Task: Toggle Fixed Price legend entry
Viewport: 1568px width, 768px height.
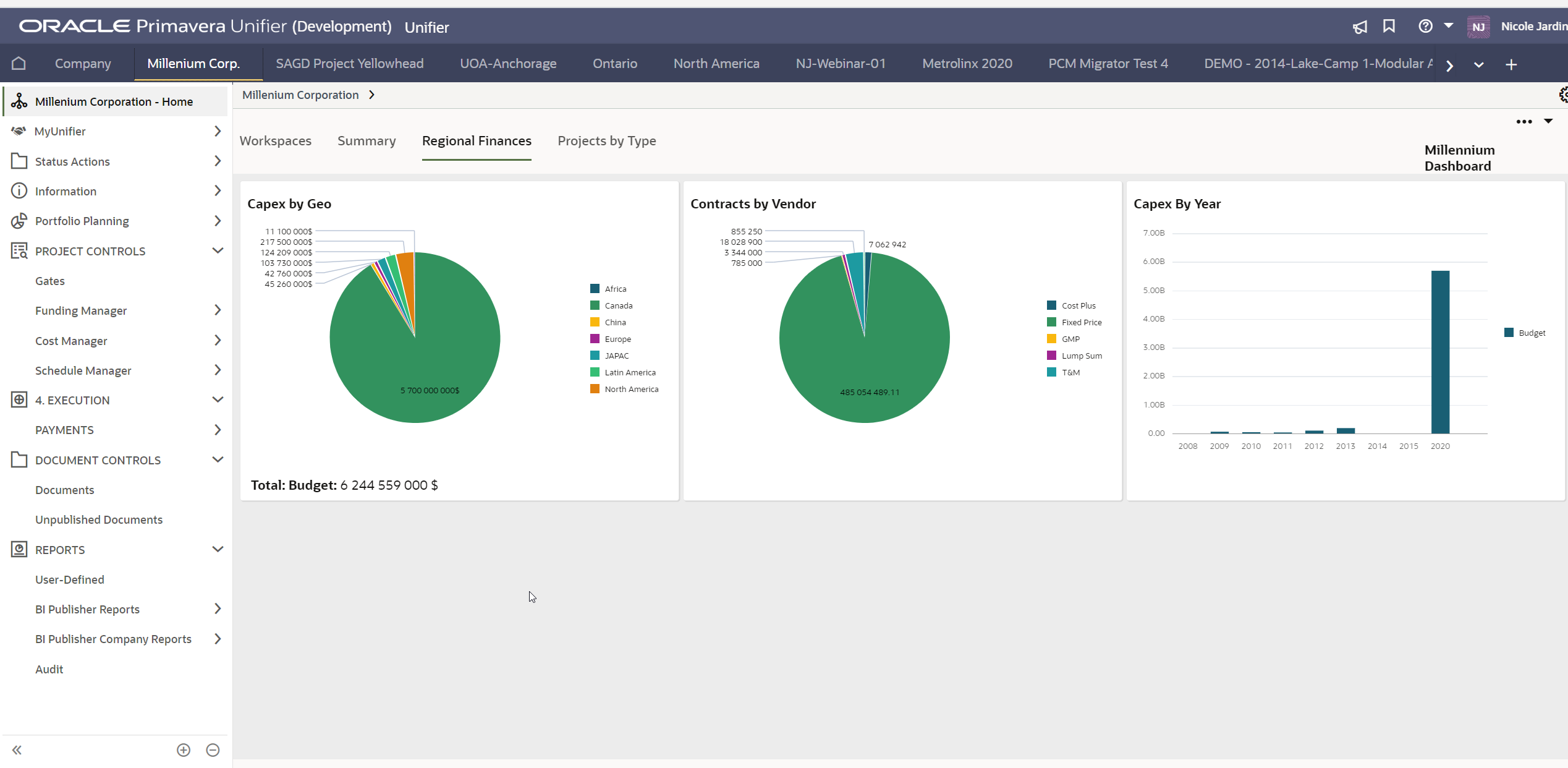Action: point(1081,322)
